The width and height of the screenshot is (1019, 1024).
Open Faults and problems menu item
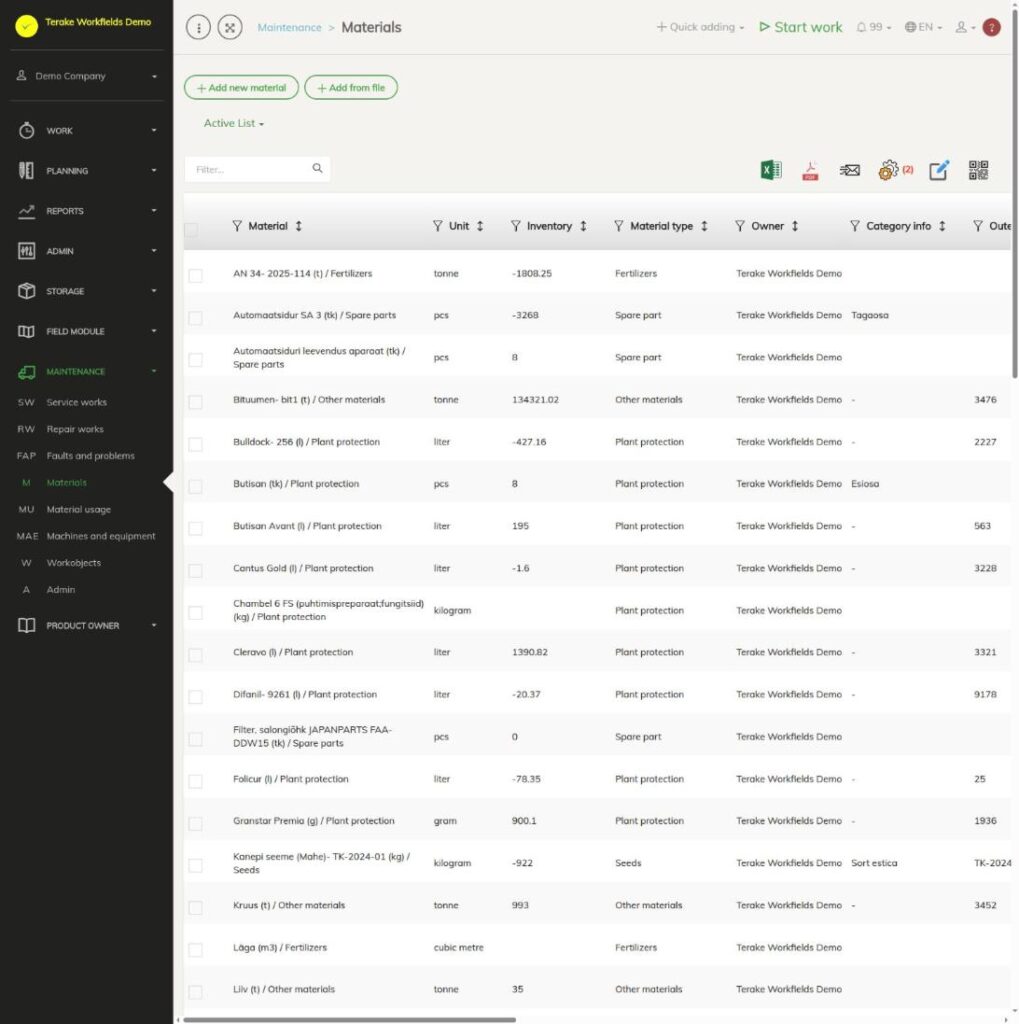[90, 456]
